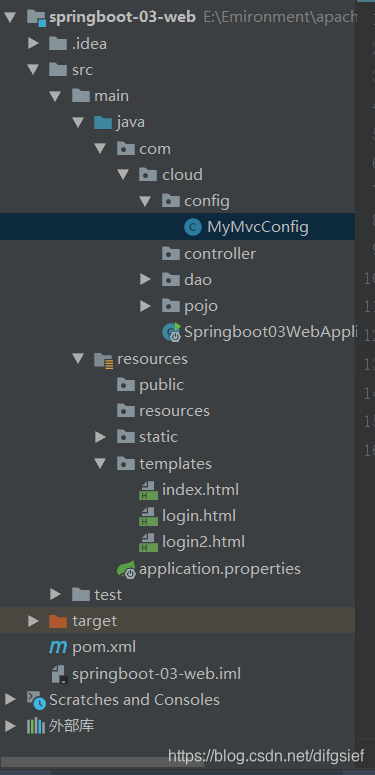Select the public folder label

(161, 385)
